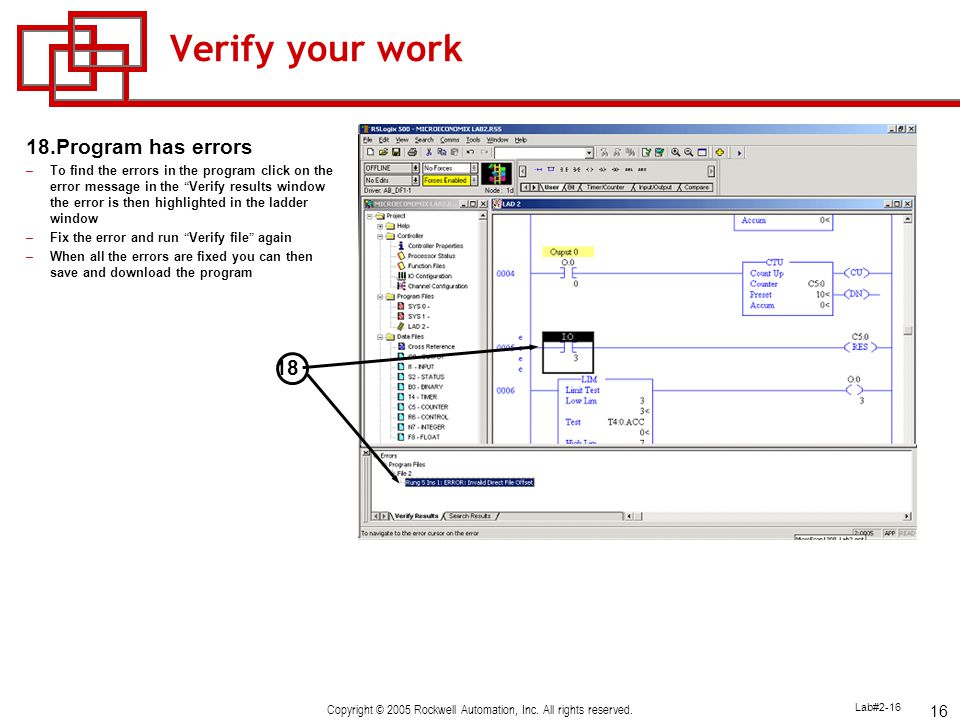Switch to the Bit instruction tab
Image resolution: width=960 pixels, height=720 pixels.
pyautogui.click(x=571, y=187)
